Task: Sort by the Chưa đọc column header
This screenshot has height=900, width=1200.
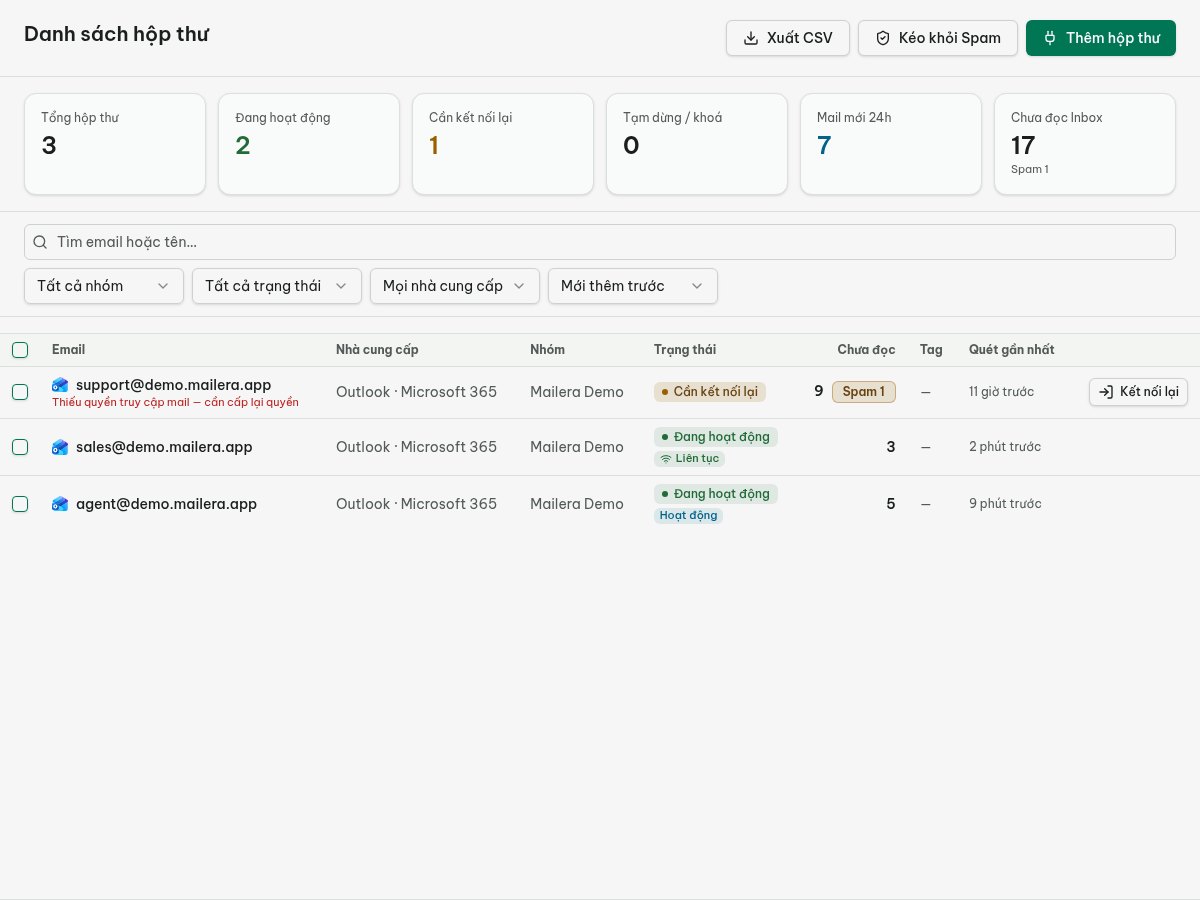Action: (866, 350)
